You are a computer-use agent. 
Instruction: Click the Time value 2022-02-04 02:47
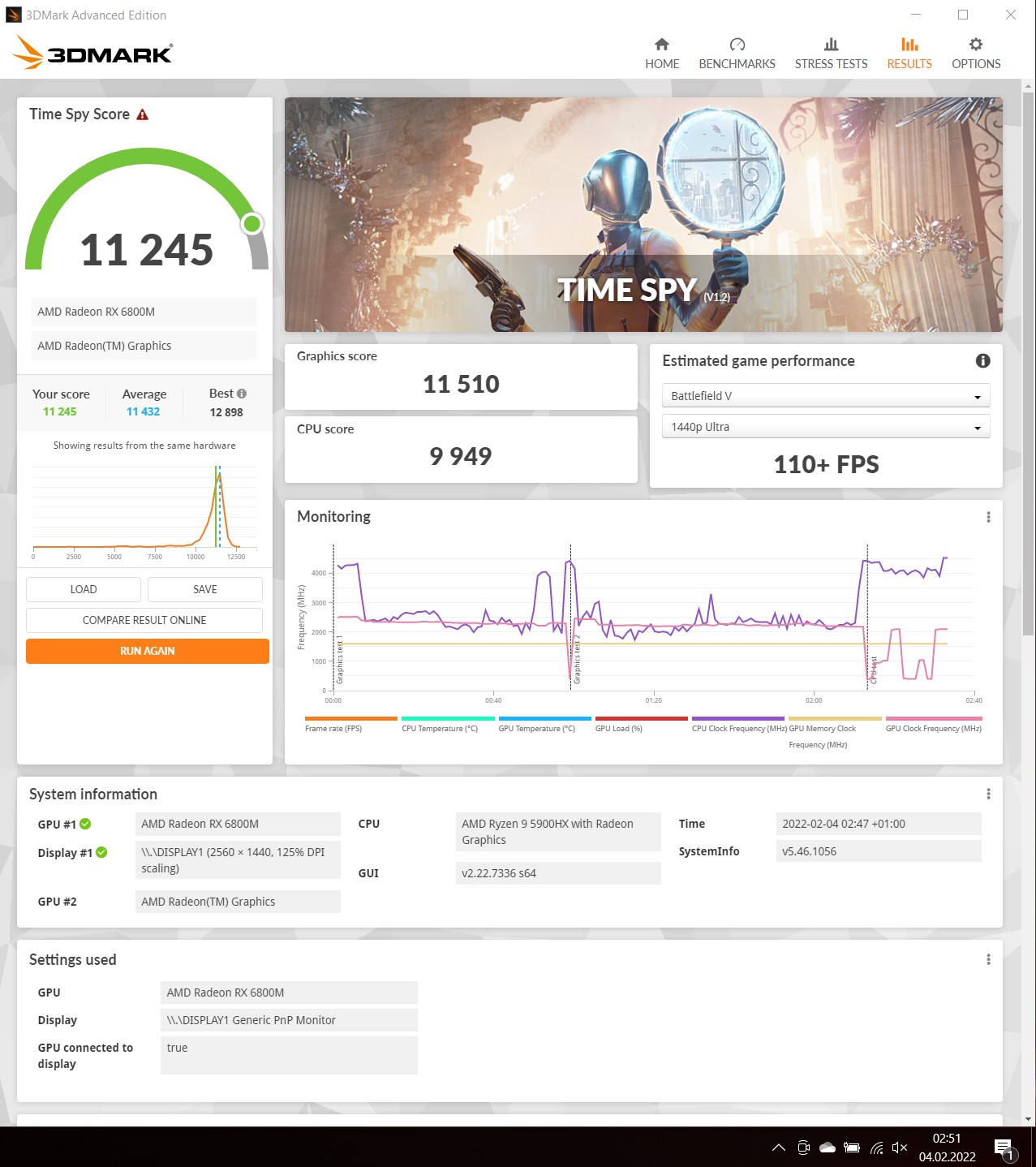[879, 824]
